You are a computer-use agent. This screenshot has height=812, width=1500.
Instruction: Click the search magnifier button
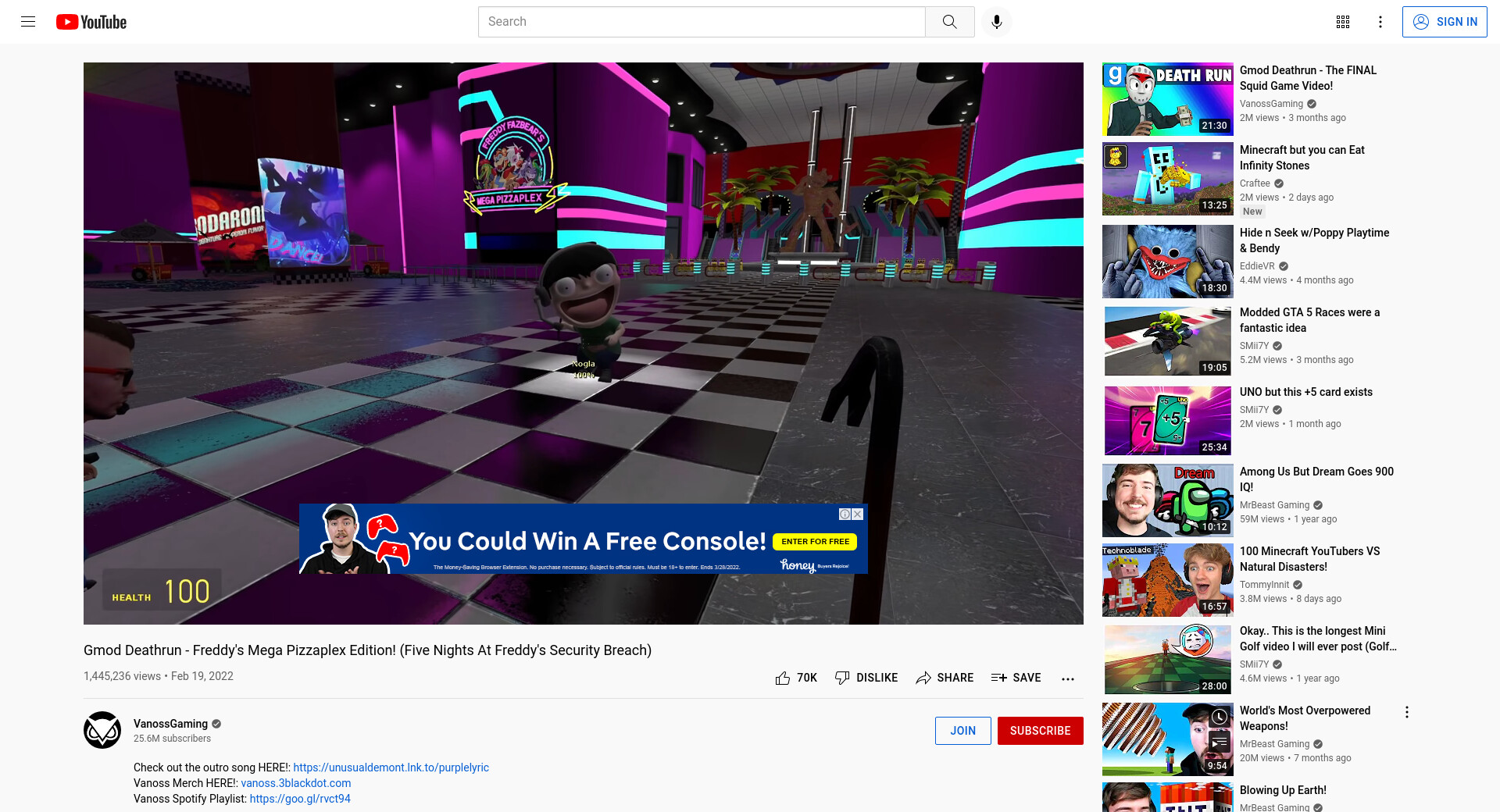click(x=949, y=22)
